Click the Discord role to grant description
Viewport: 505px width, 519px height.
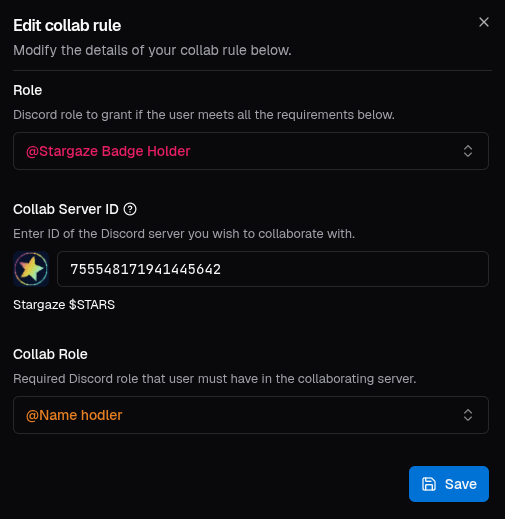tap(204, 115)
